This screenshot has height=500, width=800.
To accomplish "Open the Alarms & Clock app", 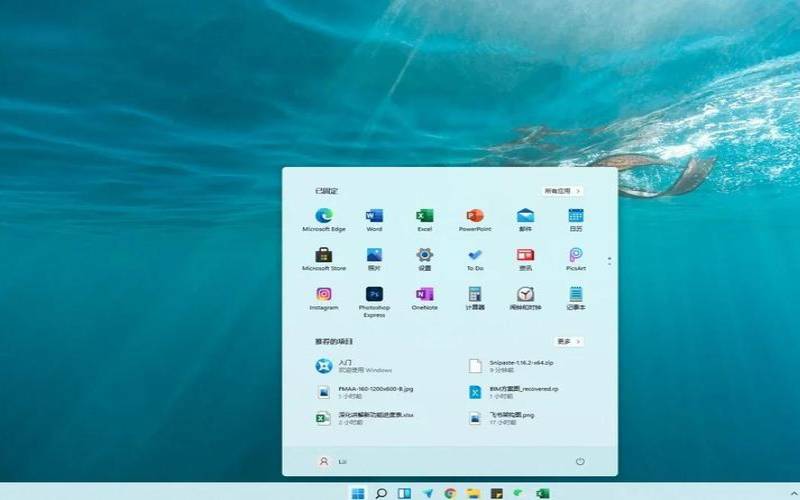I will tap(525, 298).
